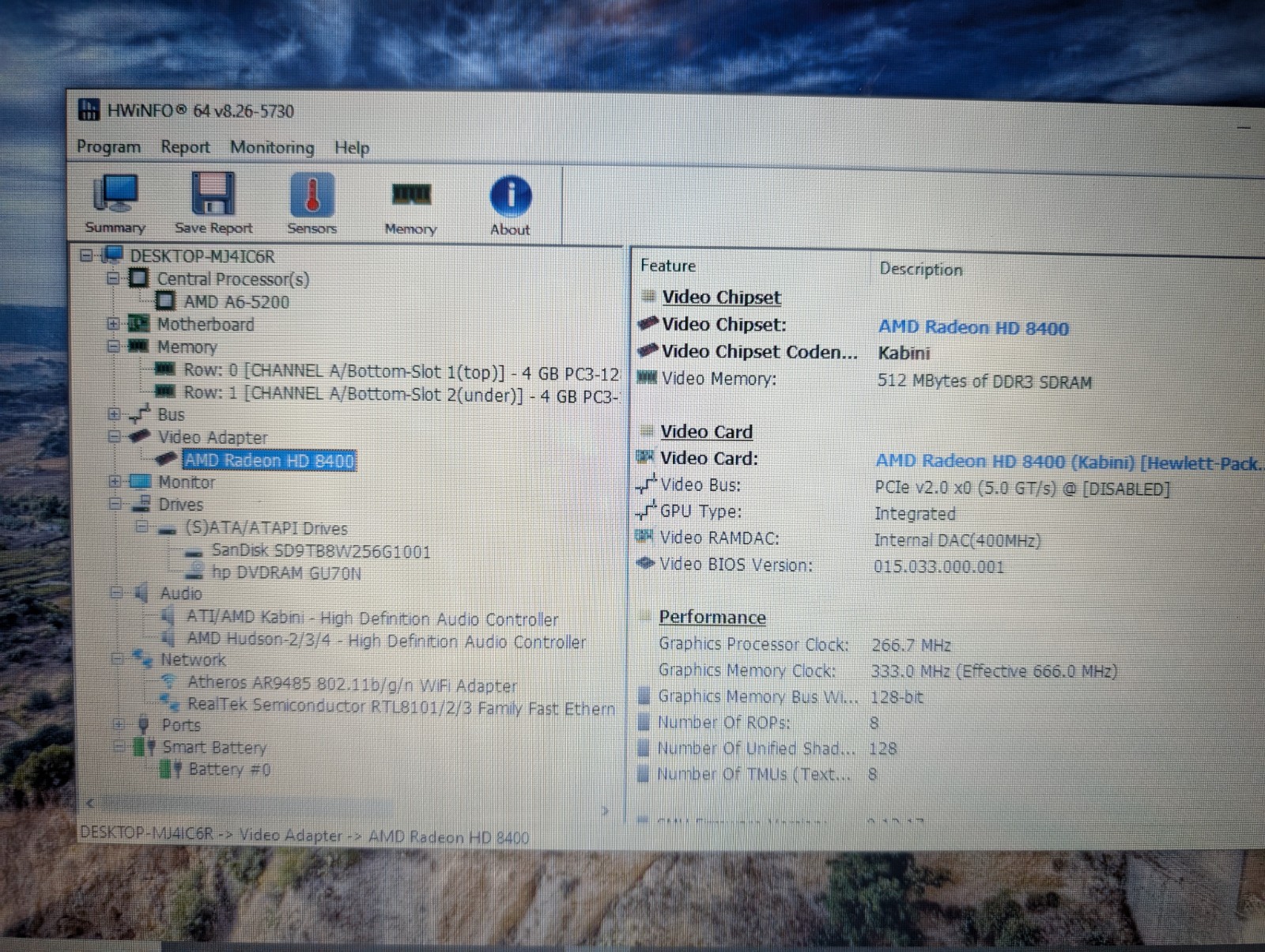Image resolution: width=1265 pixels, height=952 pixels.
Task: Select AMD Radeon HD 8400 tree item
Action: click(x=269, y=460)
